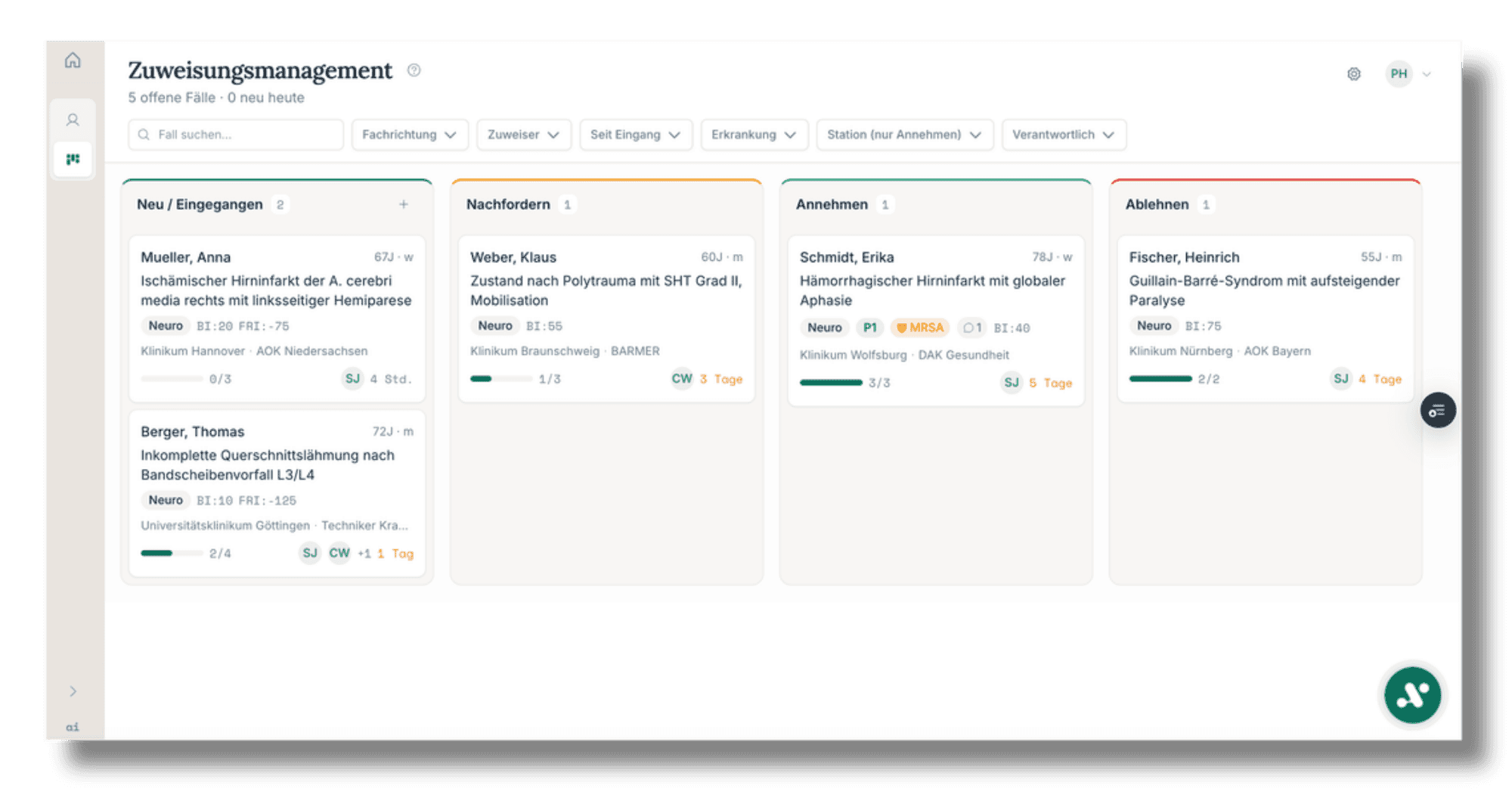
Task: Open the Zuweiser filter dropdown
Action: click(x=524, y=135)
